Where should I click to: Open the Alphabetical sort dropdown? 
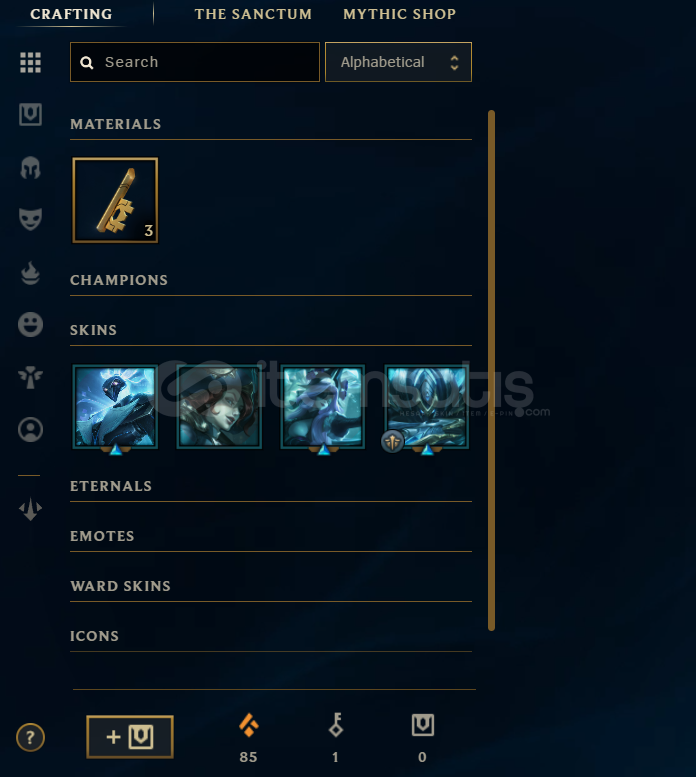[398, 62]
